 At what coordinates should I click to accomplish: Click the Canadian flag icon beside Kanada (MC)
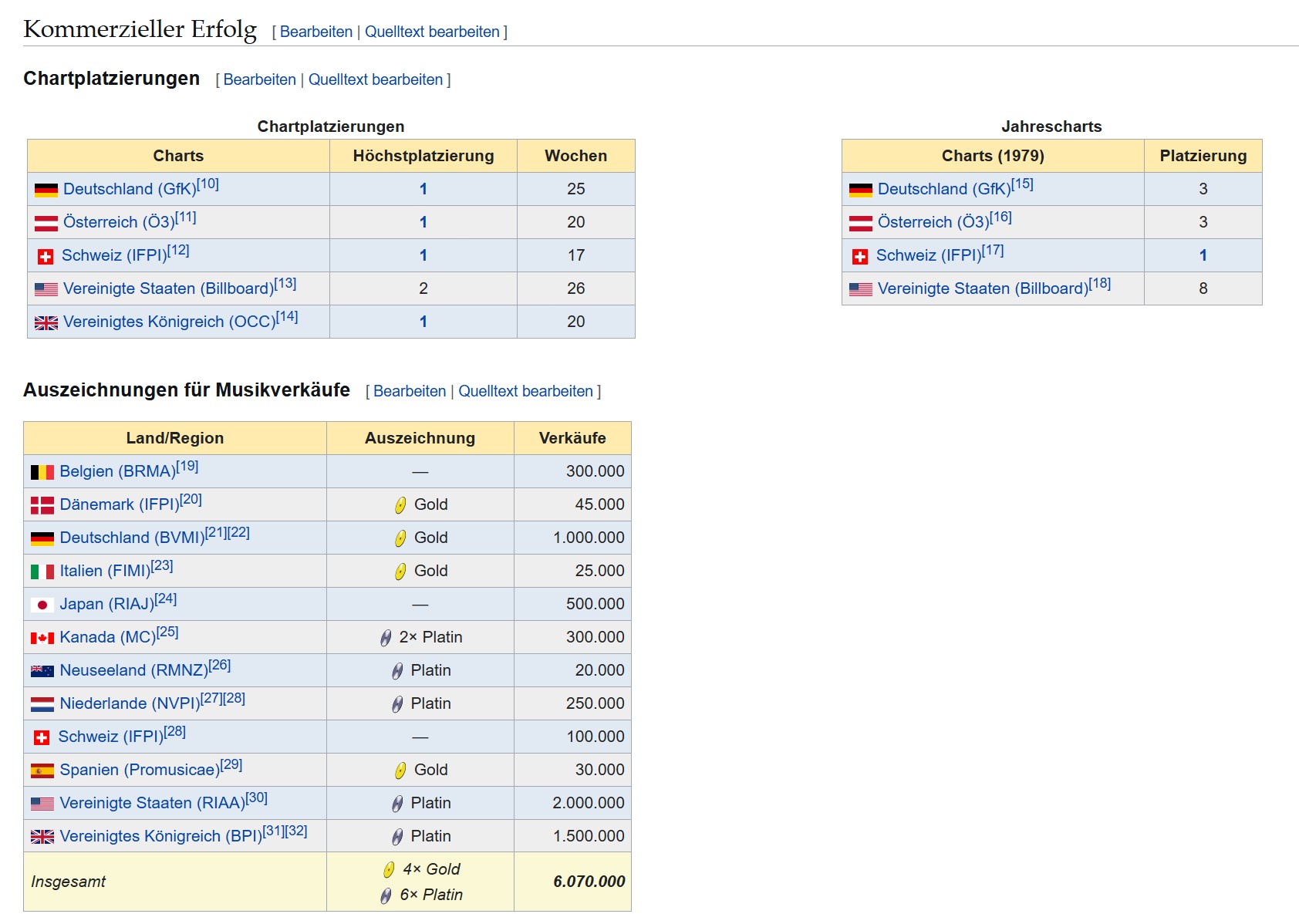point(42,638)
